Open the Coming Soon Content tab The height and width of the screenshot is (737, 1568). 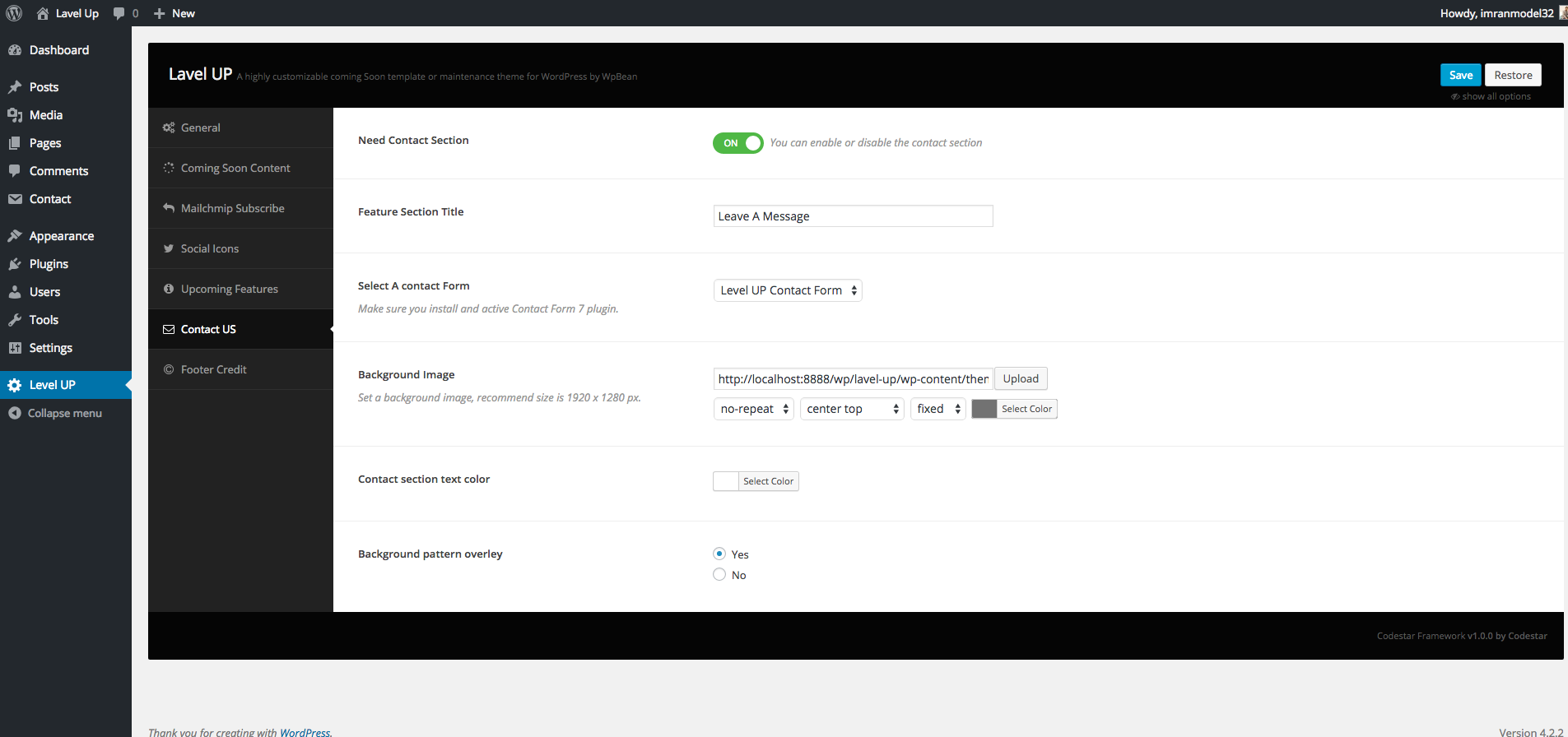[240, 168]
